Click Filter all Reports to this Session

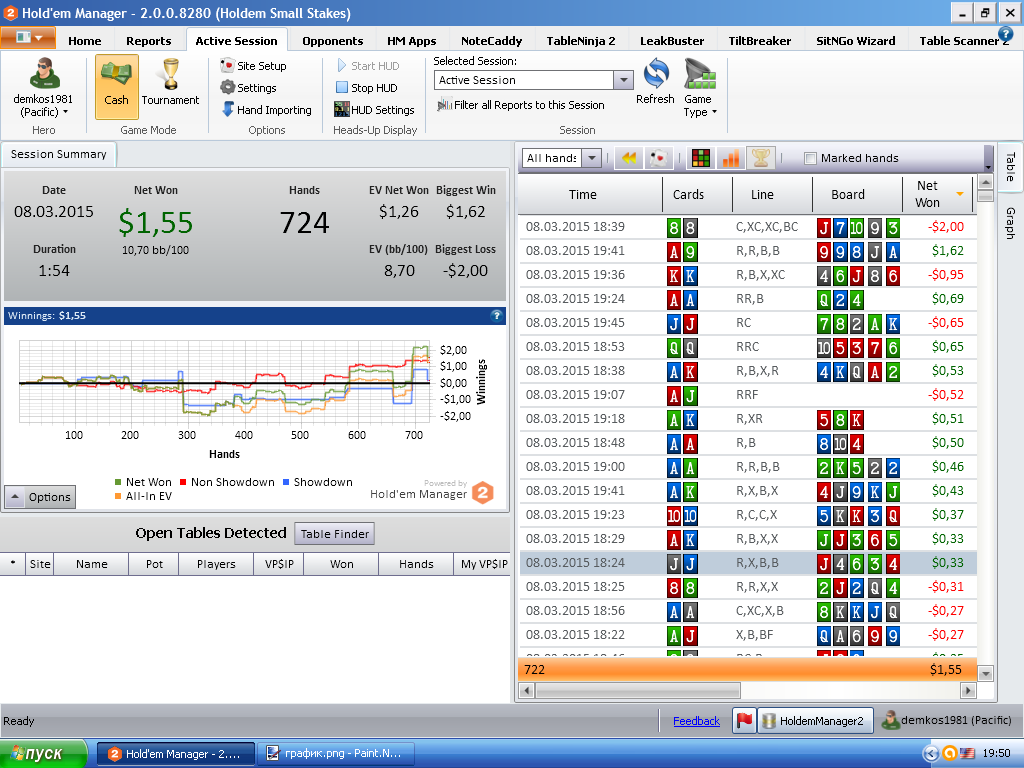pos(521,104)
